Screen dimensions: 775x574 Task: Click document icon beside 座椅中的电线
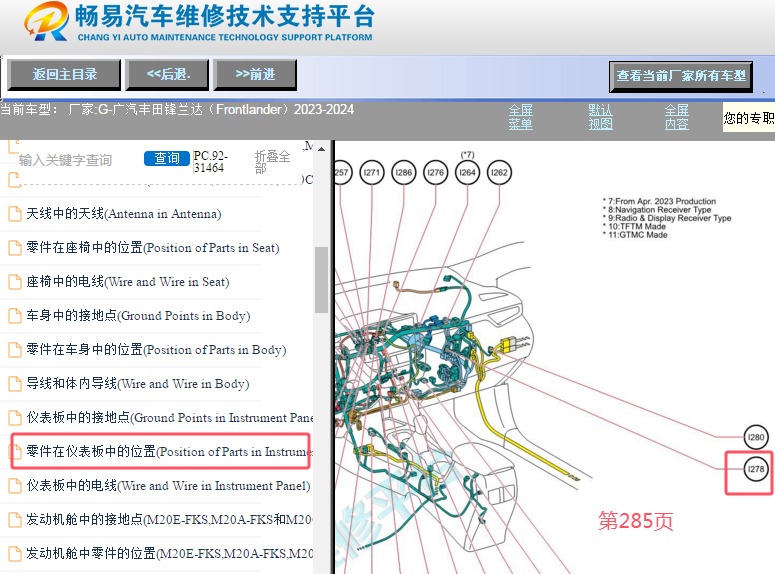point(15,282)
